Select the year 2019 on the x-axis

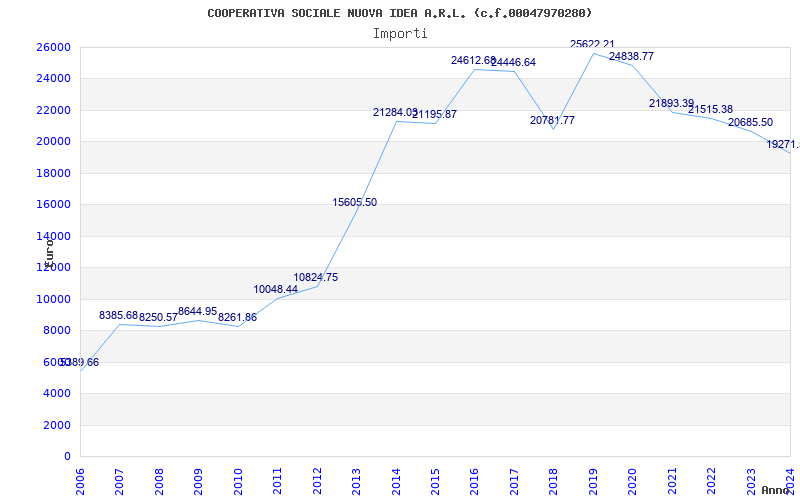tap(593, 481)
